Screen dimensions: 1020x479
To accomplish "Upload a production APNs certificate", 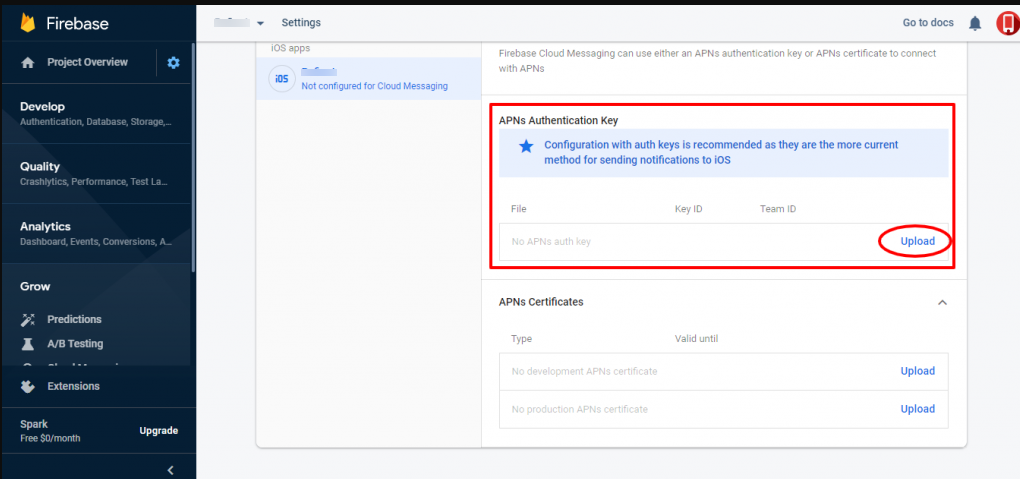I will [917, 409].
